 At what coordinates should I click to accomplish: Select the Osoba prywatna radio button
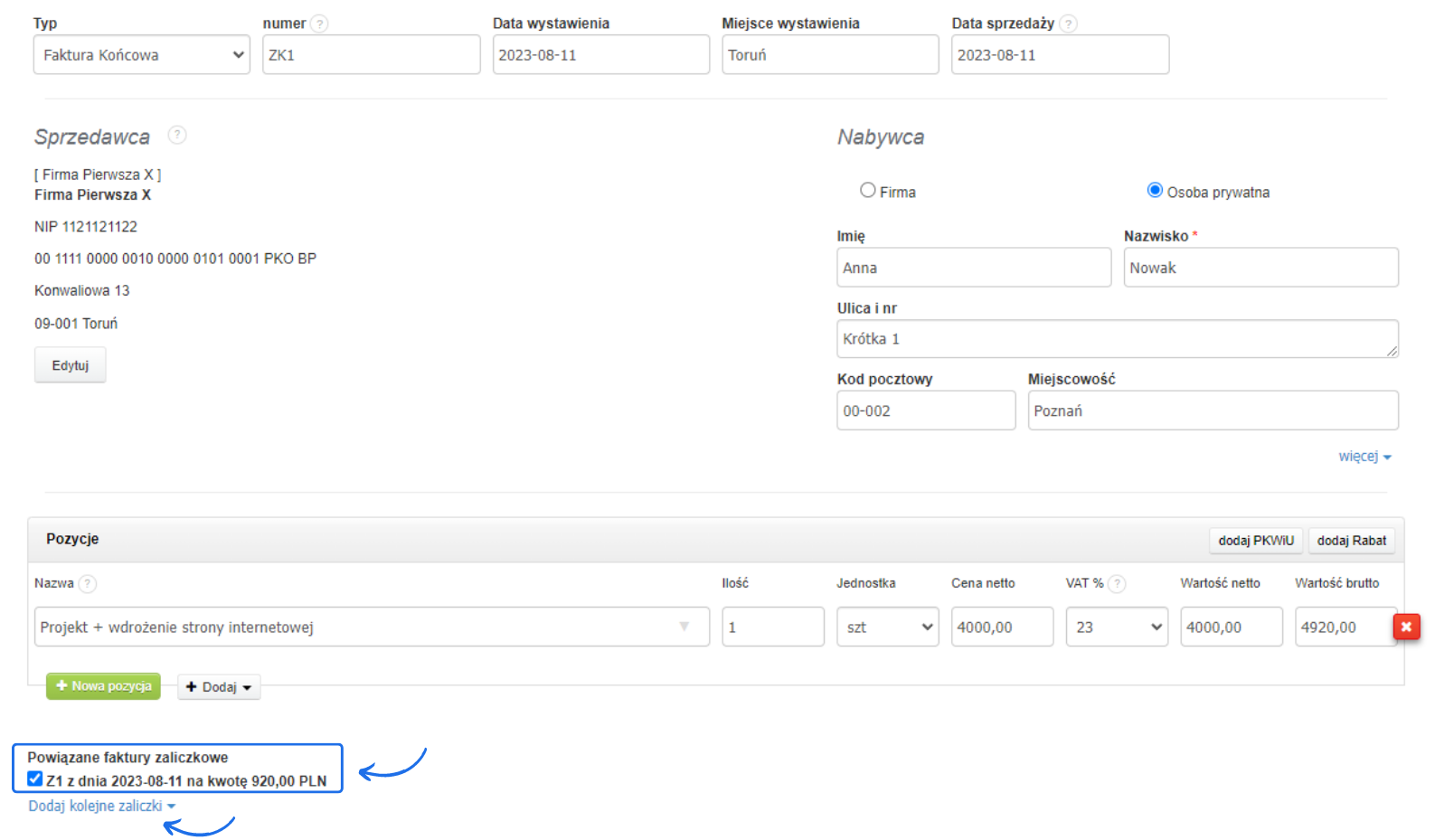(x=1155, y=191)
